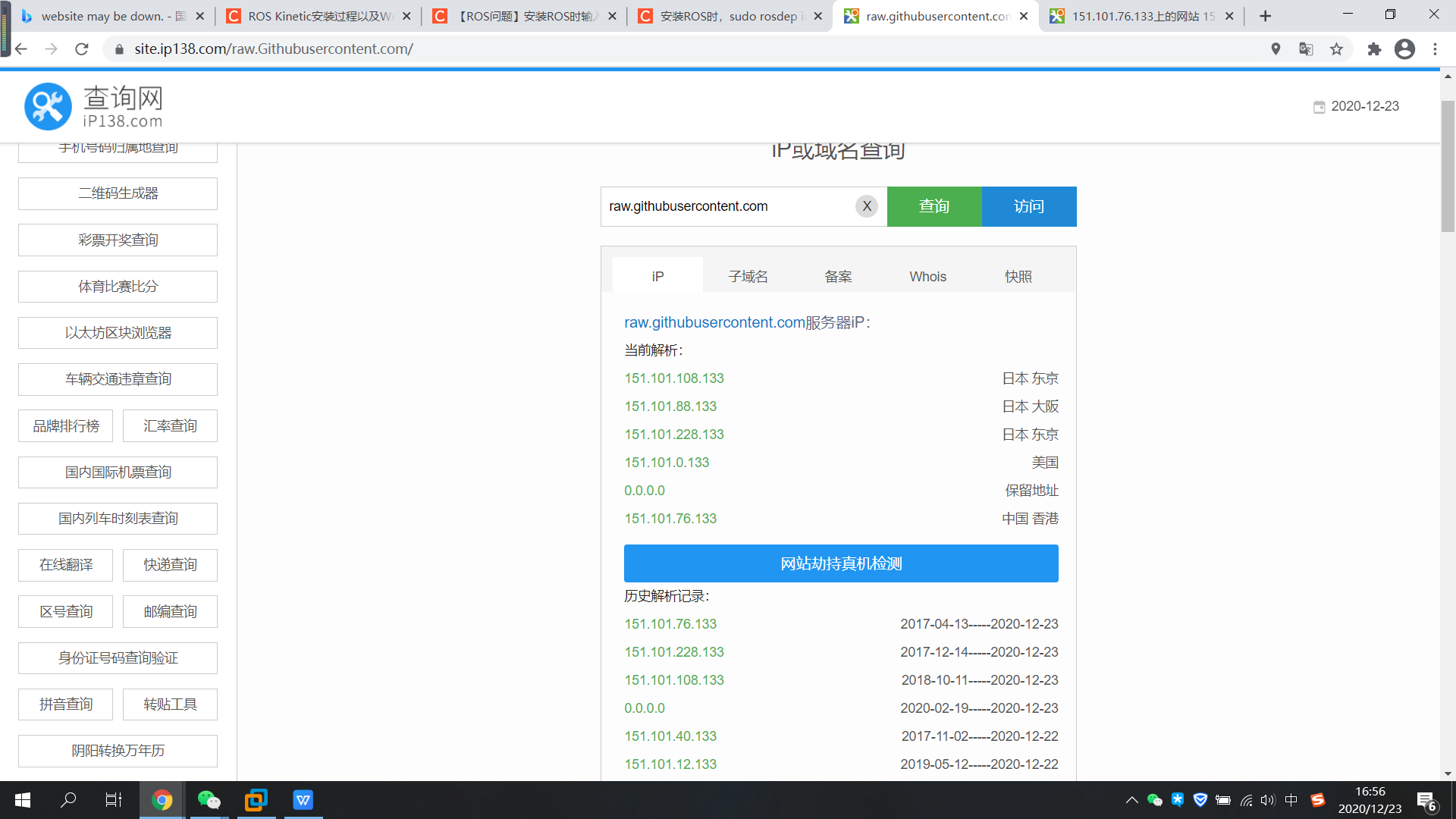Switch to the 备案 tab
Screen dimensions: 1456x819
point(838,277)
